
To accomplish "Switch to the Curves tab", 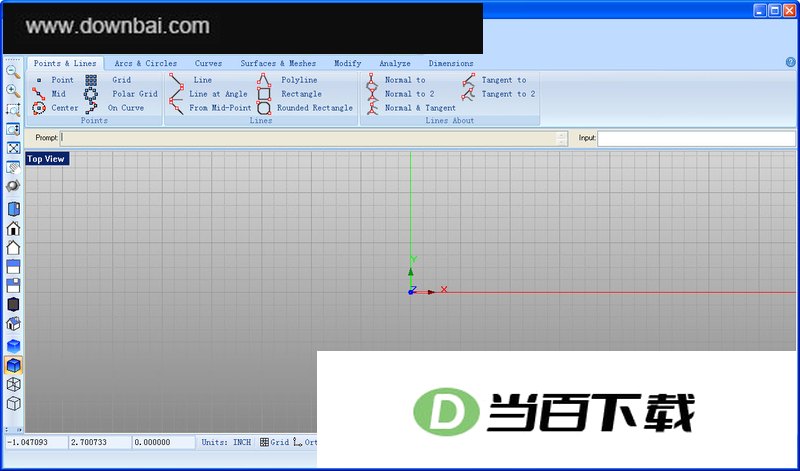I will 209,63.
